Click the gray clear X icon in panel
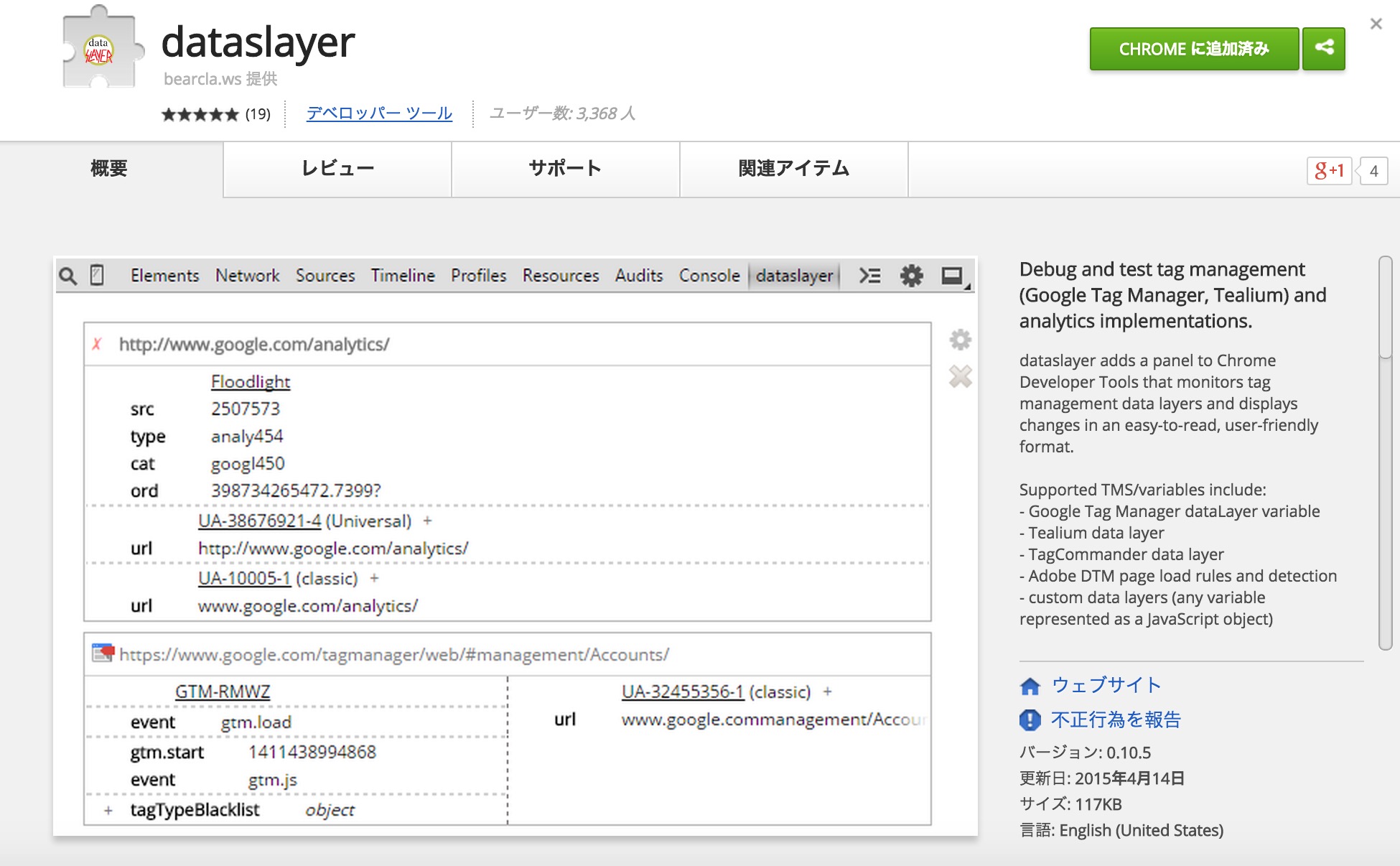 click(960, 376)
